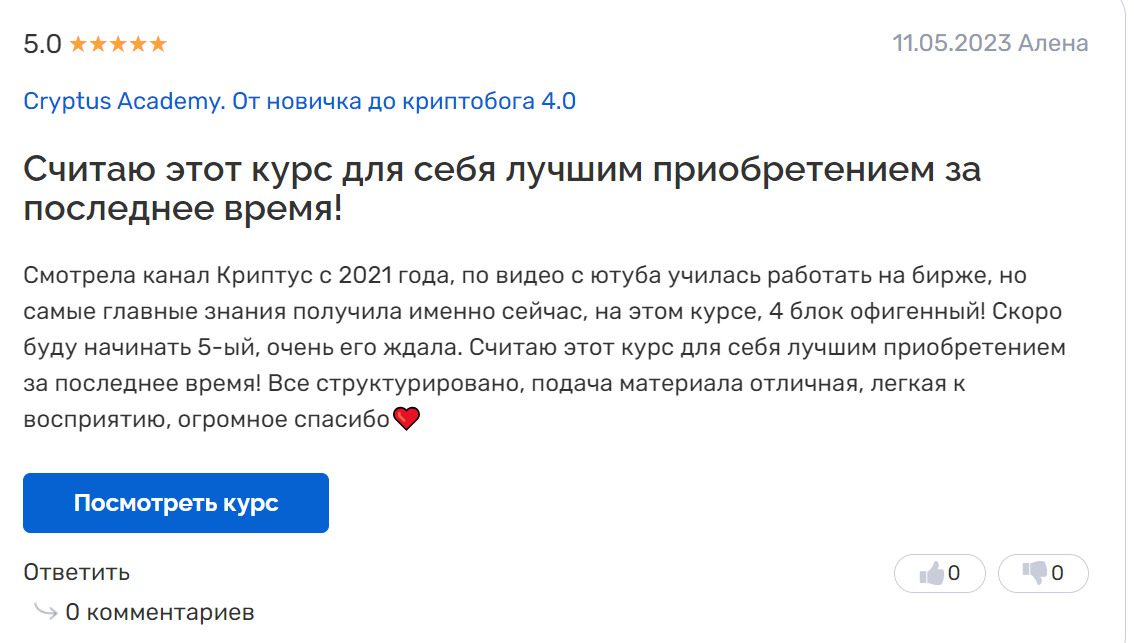This screenshot has width=1134, height=643.
Task: Select the third star in the rating
Action: click(118, 44)
